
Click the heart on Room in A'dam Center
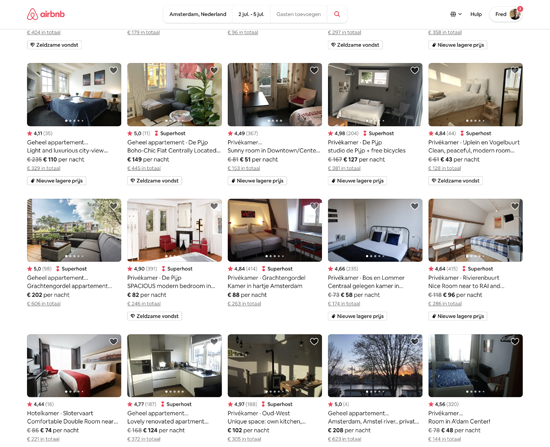coord(515,341)
